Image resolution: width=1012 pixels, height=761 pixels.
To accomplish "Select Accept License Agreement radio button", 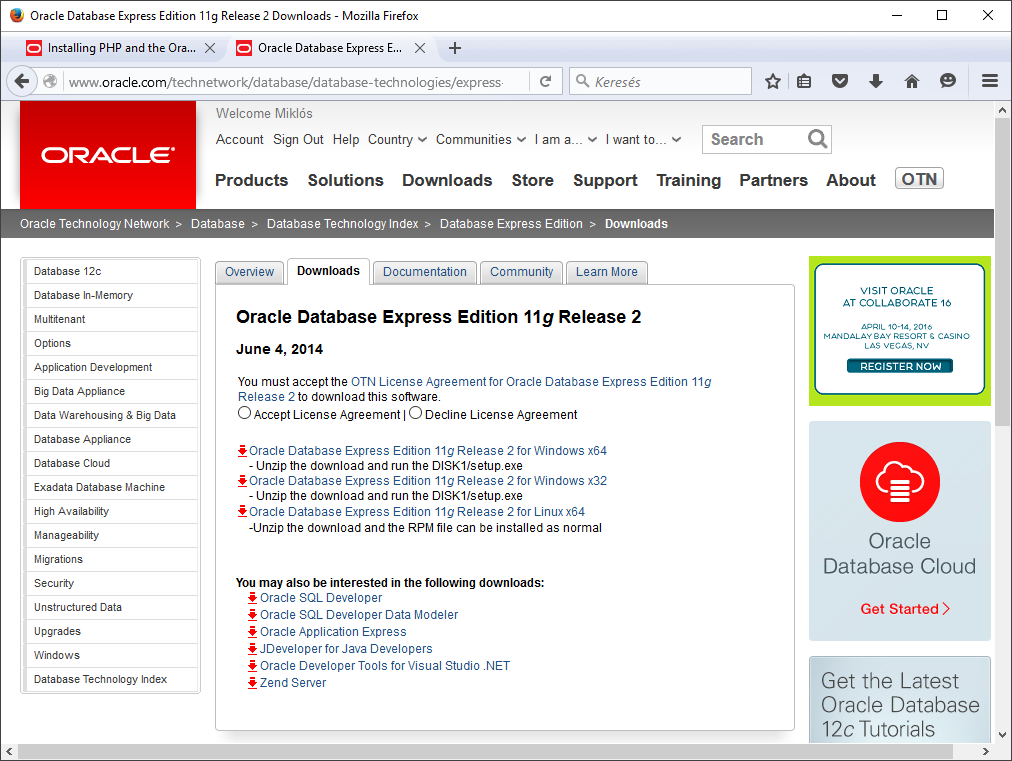I will (x=244, y=413).
